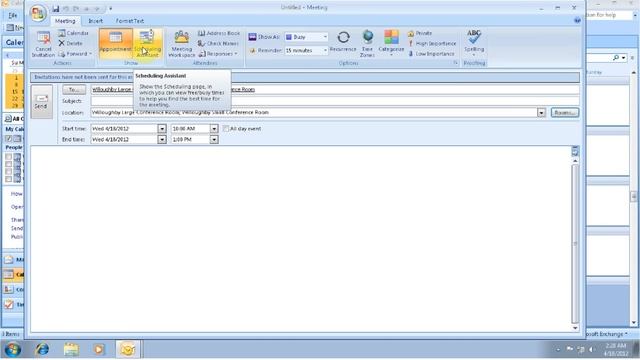The image size is (640, 360).
Task: Open the File menu in Outlook window
Action: click(13, 16)
